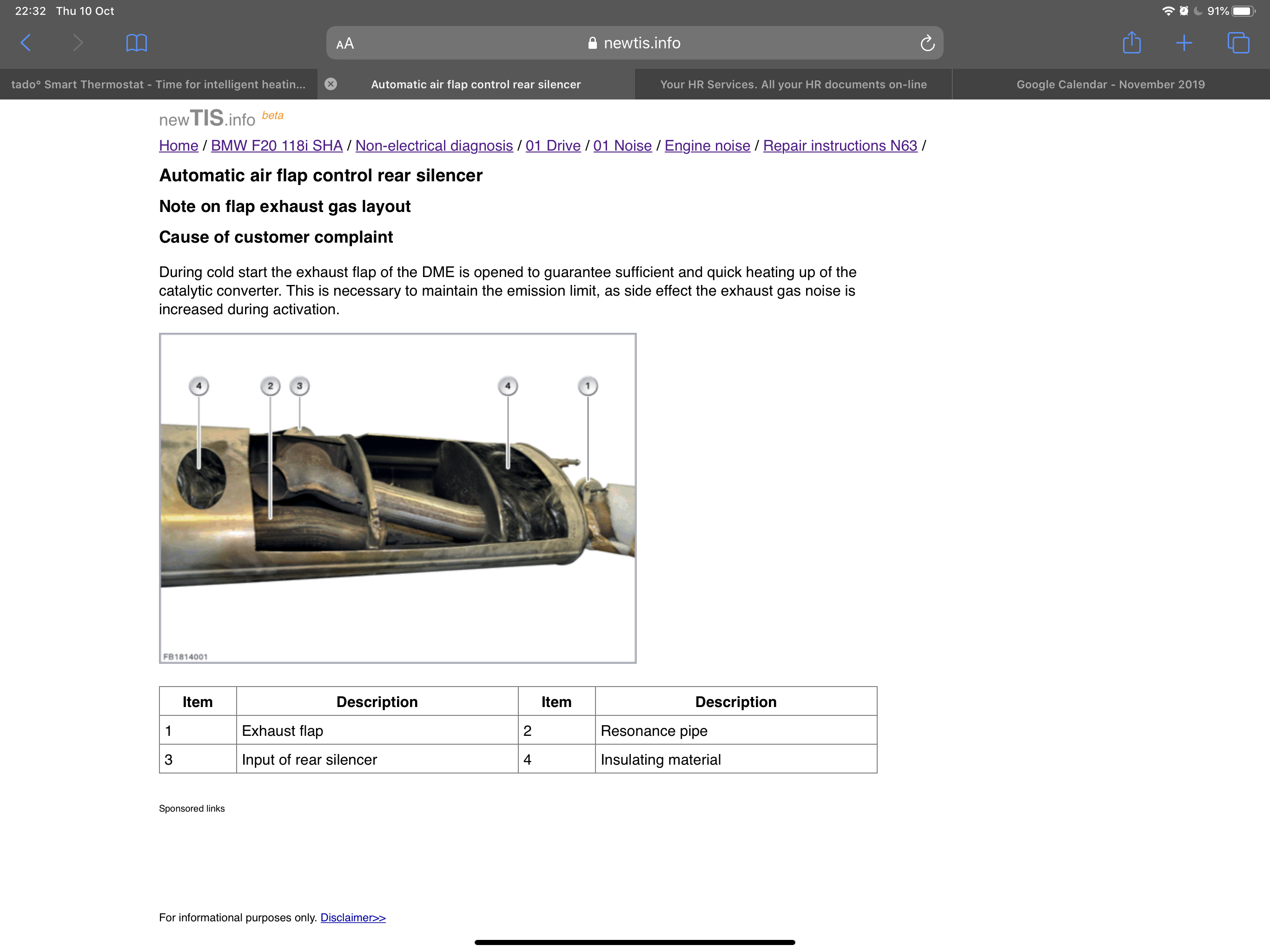Tap callout marker 1 in the diagram

coord(587,386)
